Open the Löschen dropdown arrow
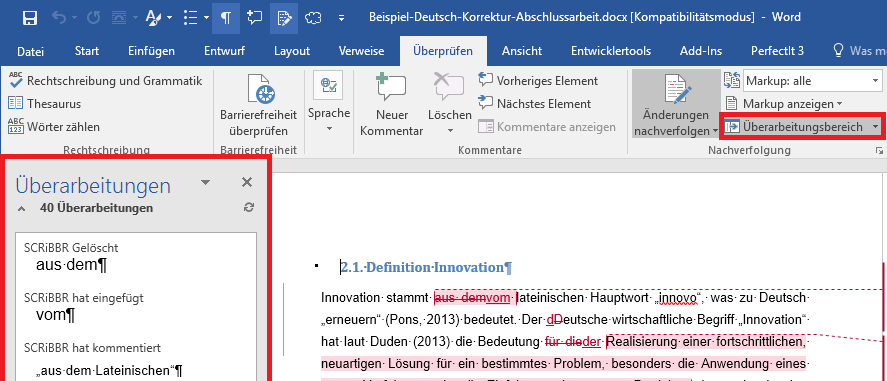The image size is (887, 381). point(450,131)
